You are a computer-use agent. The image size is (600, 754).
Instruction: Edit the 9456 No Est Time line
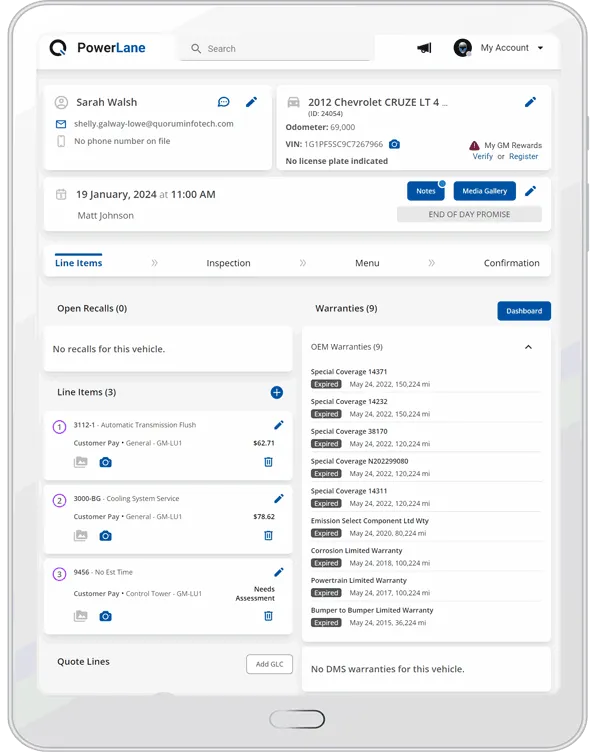click(x=279, y=572)
